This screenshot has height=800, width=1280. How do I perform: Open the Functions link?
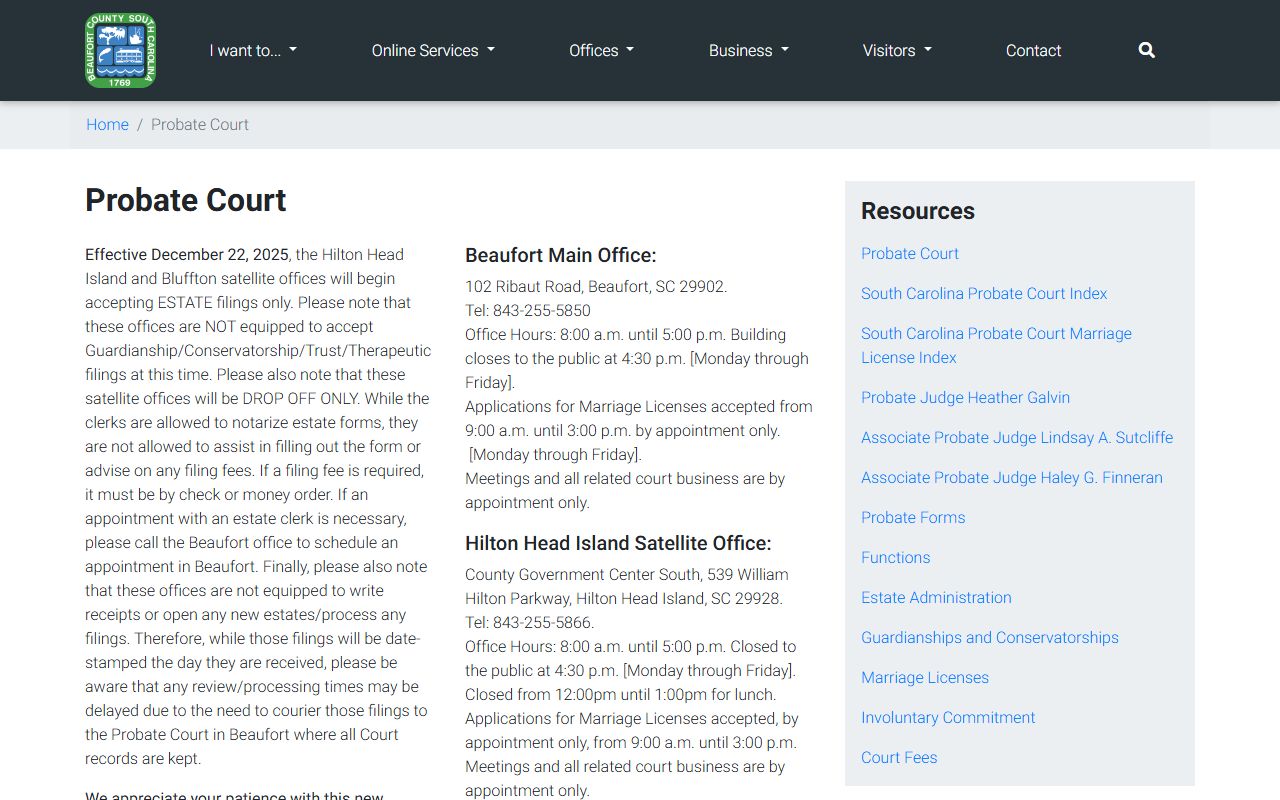tap(896, 557)
